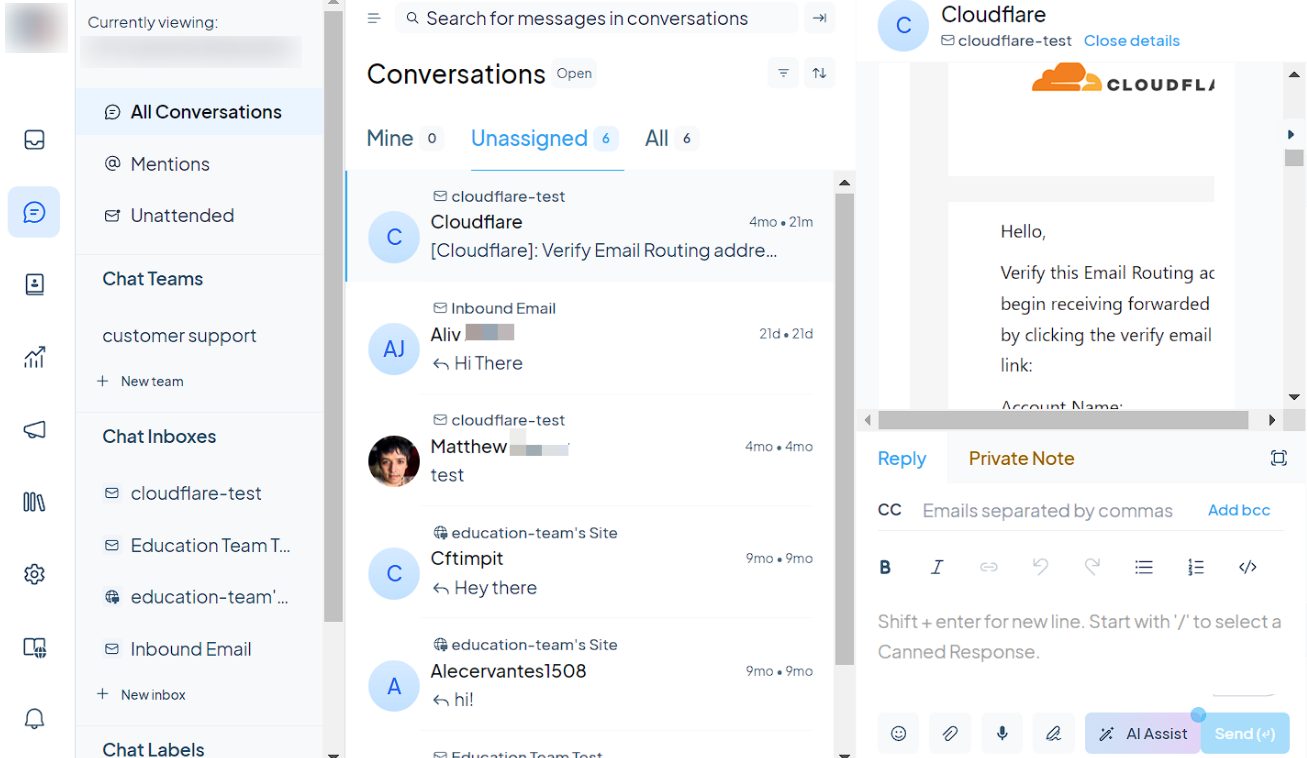
Task: Open the customer support team
Action: [180, 336]
